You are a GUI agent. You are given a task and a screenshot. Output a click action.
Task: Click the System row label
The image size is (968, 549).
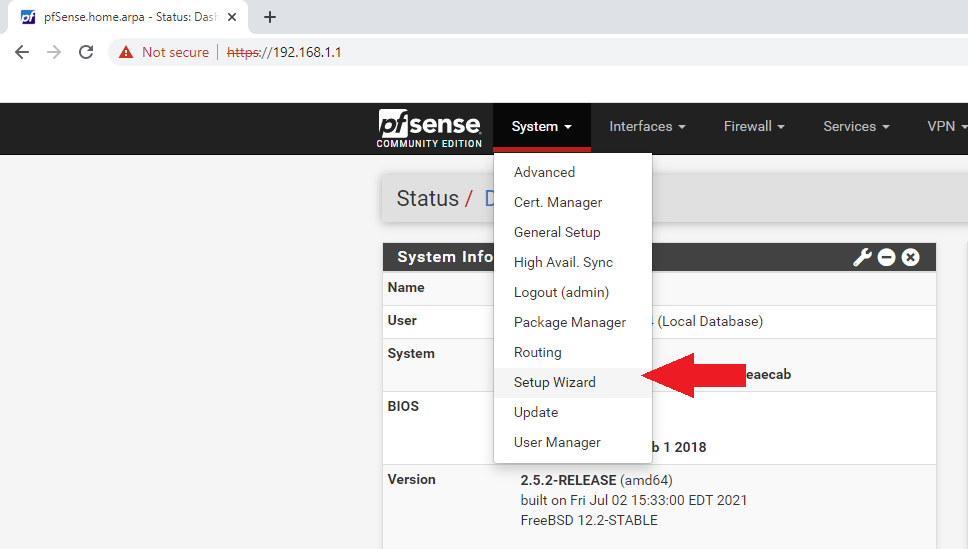click(x=411, y=353)
